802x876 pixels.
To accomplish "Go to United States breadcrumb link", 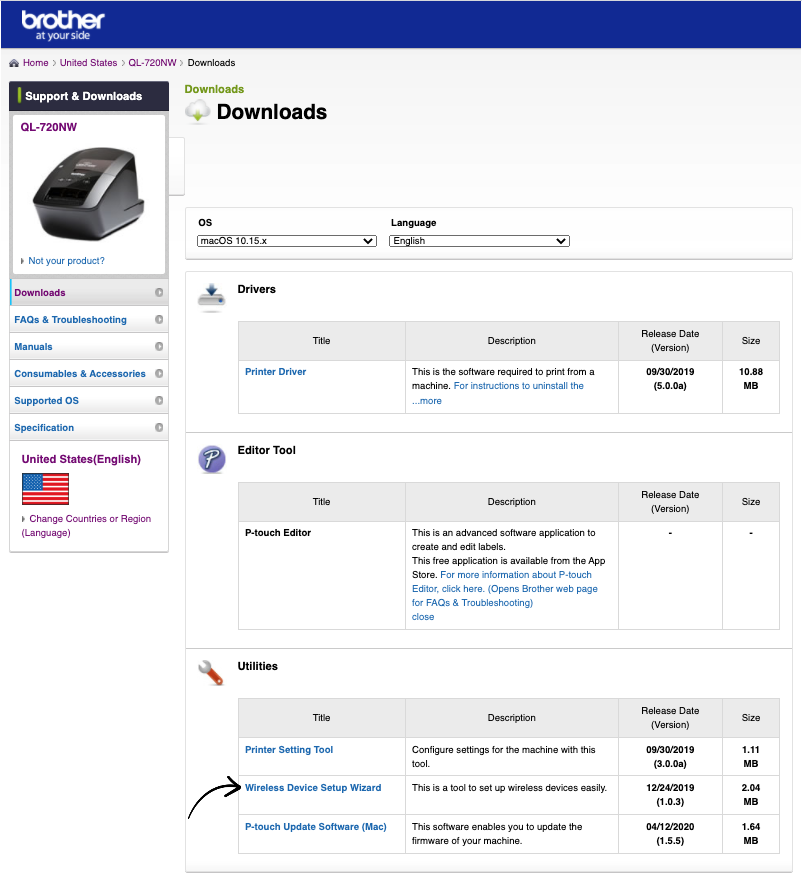I will pos(88,63).
